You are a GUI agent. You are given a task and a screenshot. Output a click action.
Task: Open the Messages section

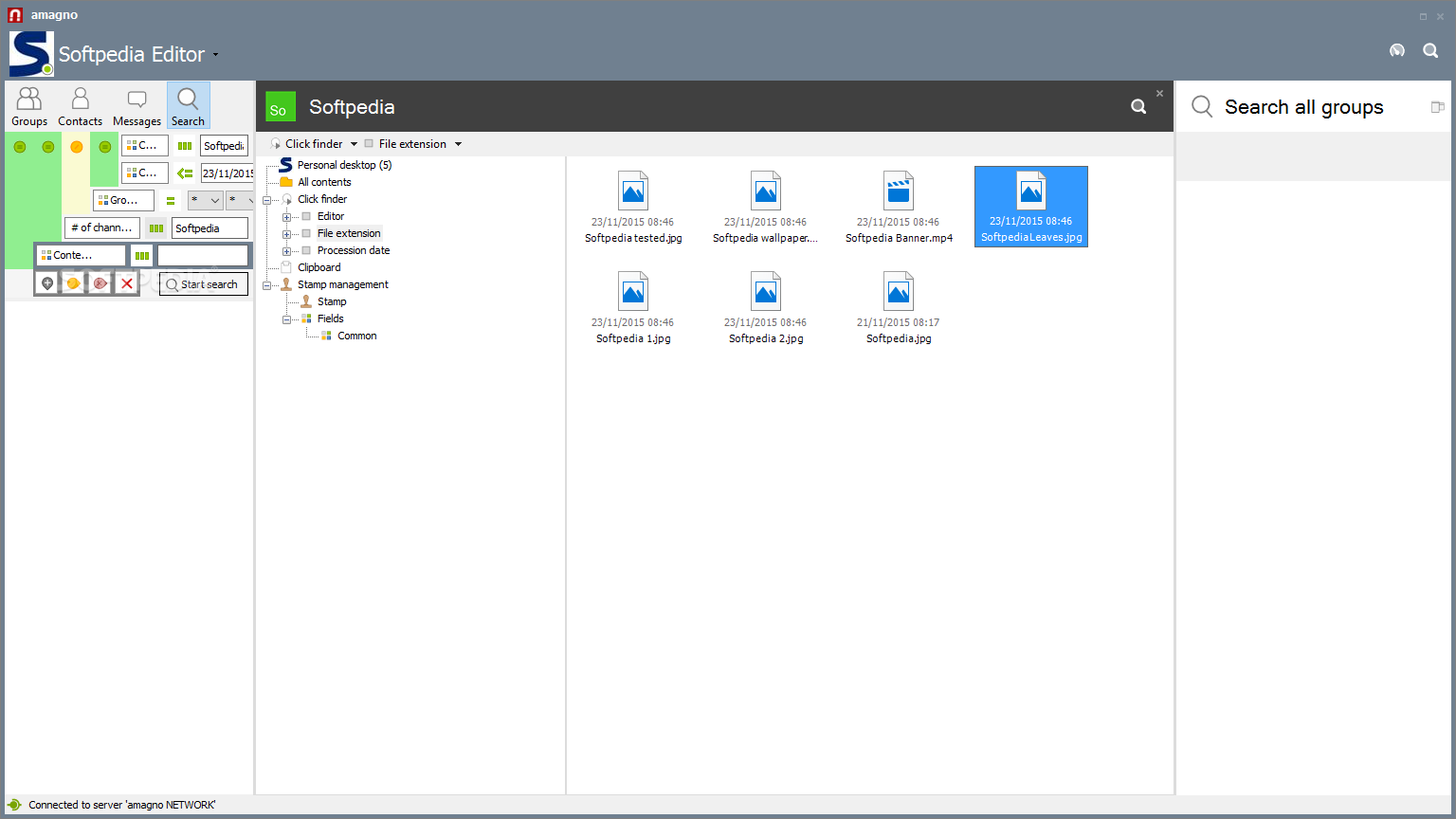(x=136, y=106)
